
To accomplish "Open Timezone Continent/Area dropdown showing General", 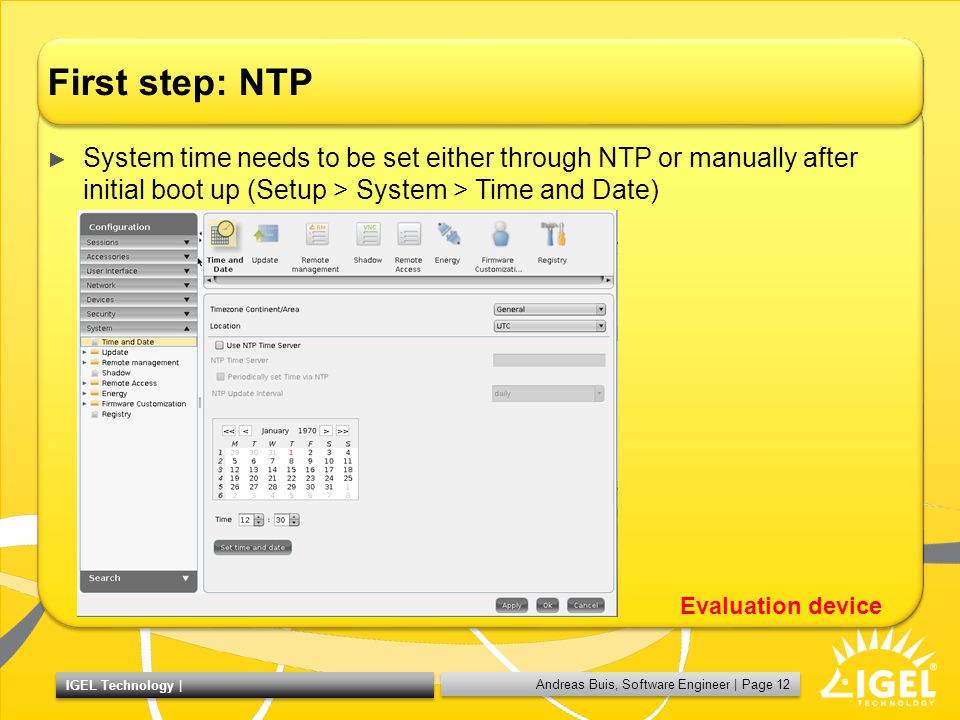I will click(549, 309).
